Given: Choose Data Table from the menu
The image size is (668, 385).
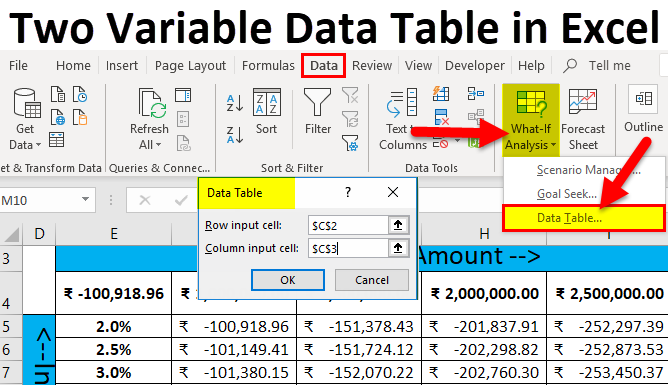Looking at the screenshot, I should [x=584, y=218].
